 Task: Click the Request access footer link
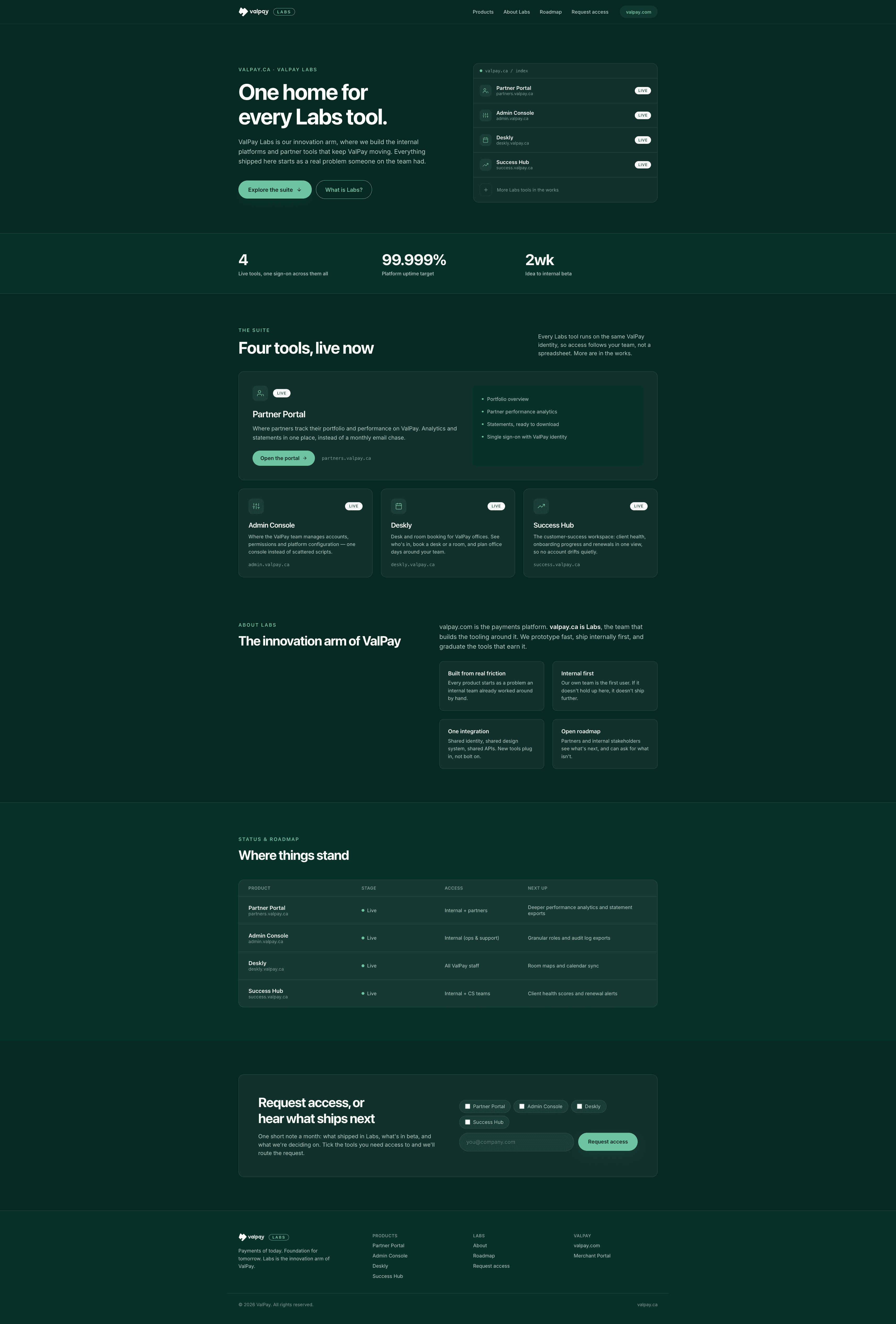[491, 1266]
